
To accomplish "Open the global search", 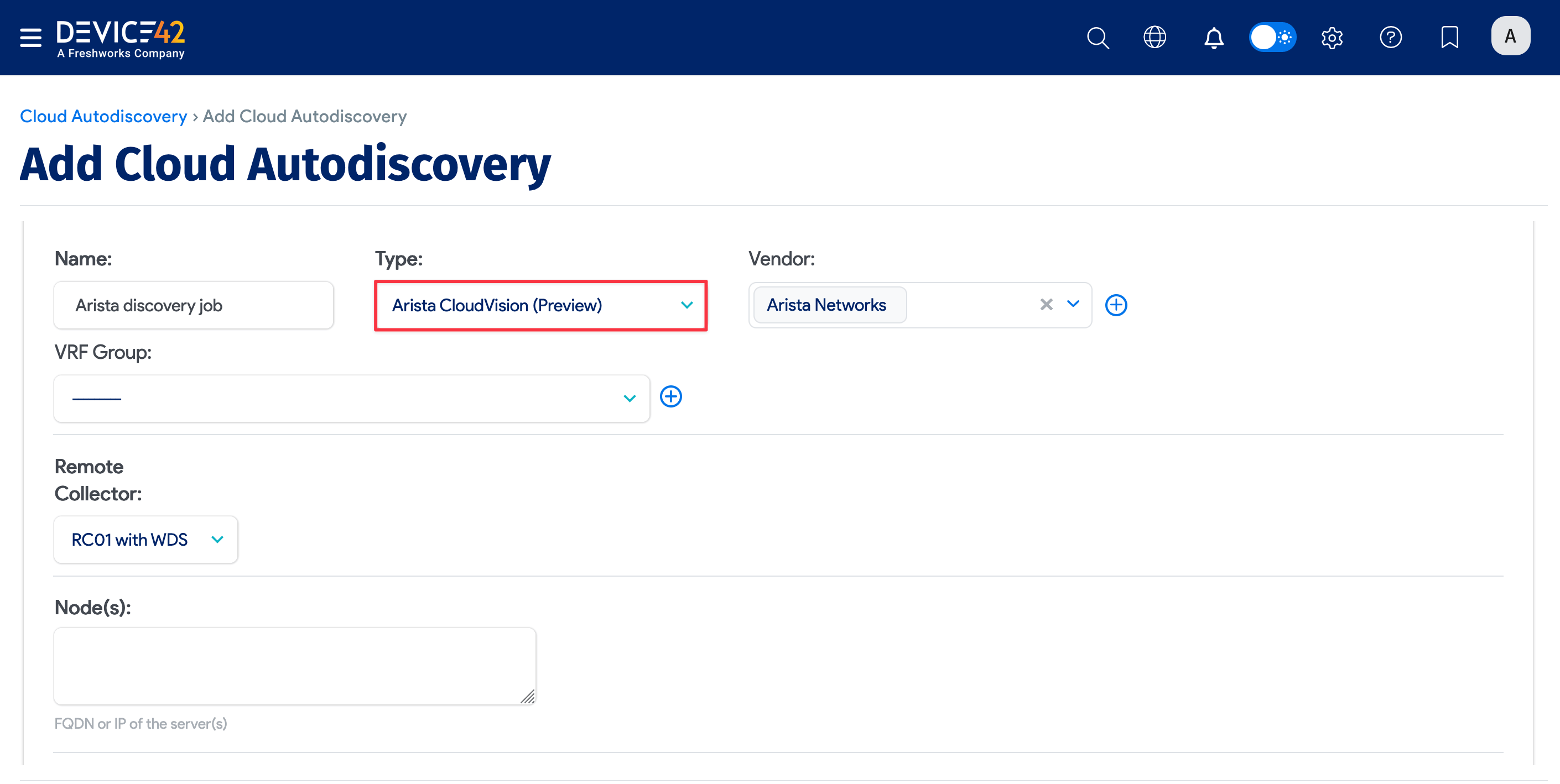I will [x=1098, y=38].
